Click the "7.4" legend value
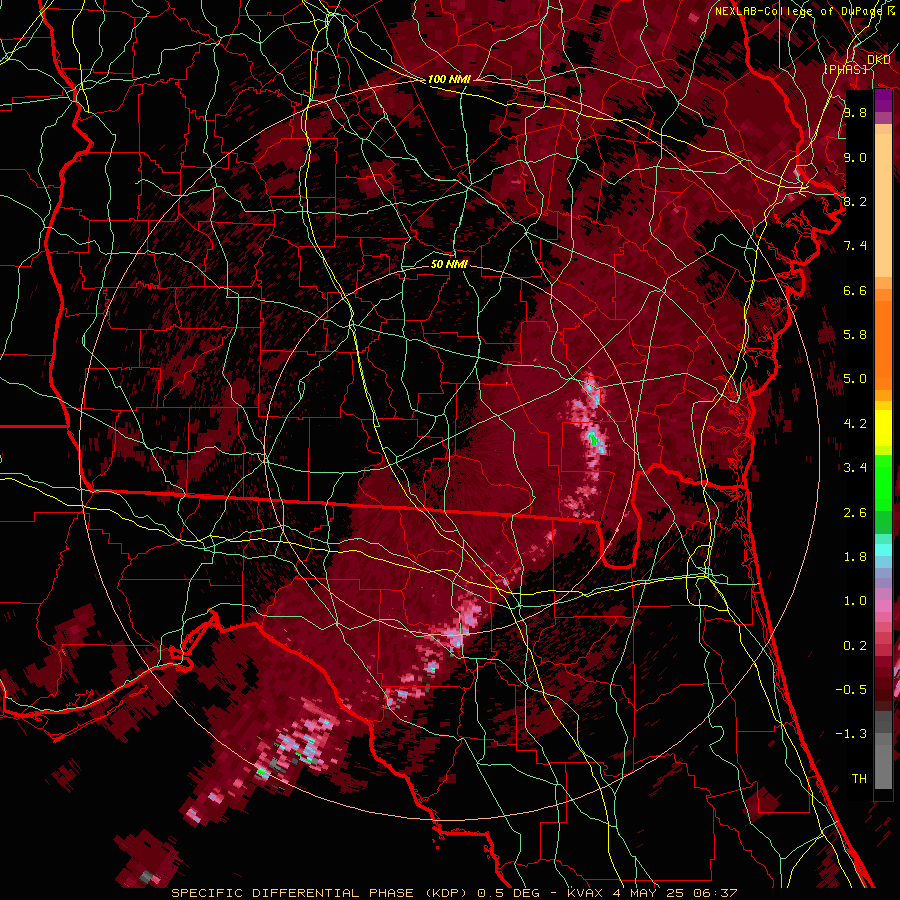This screenshot has width=900, height=900. coord(855,246)
